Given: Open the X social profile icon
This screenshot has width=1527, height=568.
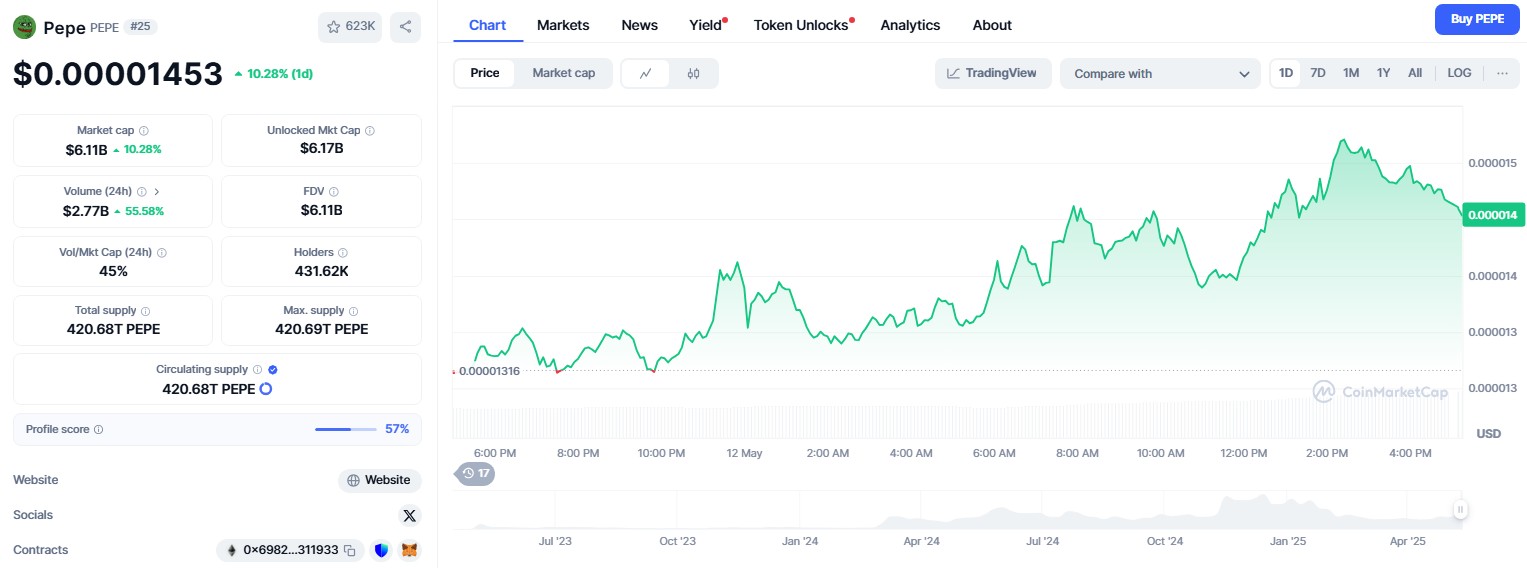Looking at the screenshot, I should [408, 515].
